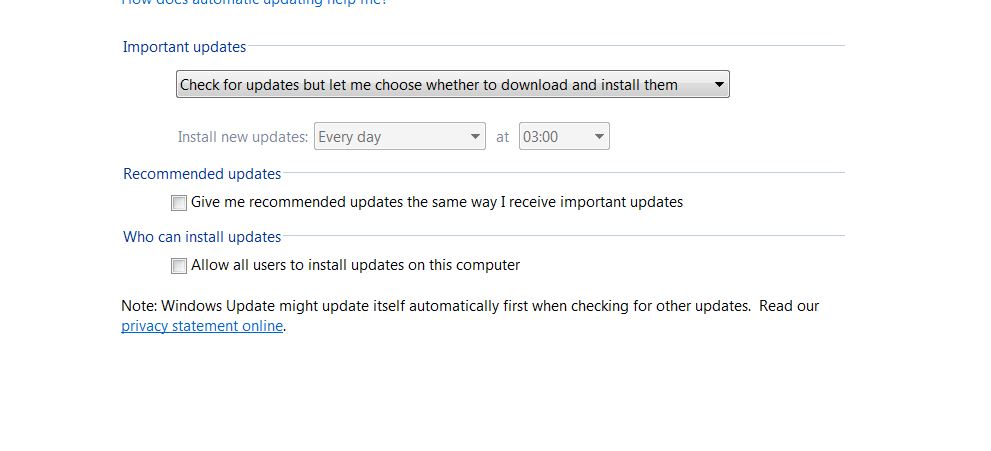Tick the recommended updates checkbox

179,203
